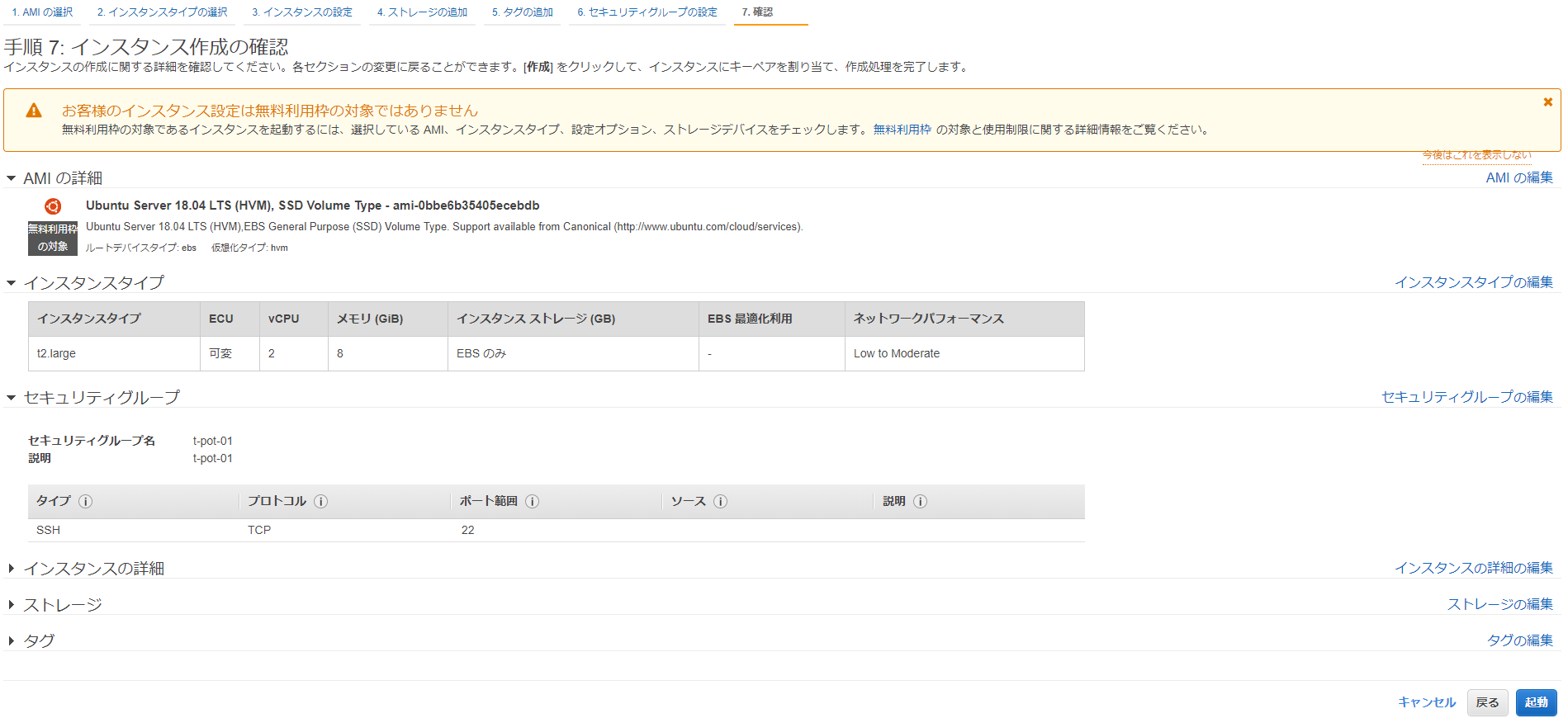Expand the タグ section
Image resolution: width=1568 pixels, height=723 pixels.
point(12,641)
